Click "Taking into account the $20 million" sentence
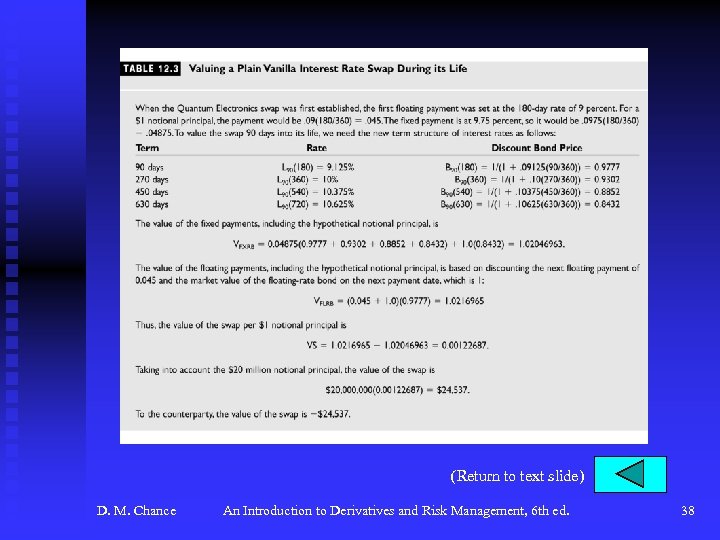The image size is (720, 540). pyautogui.click(x=285, y=370)
